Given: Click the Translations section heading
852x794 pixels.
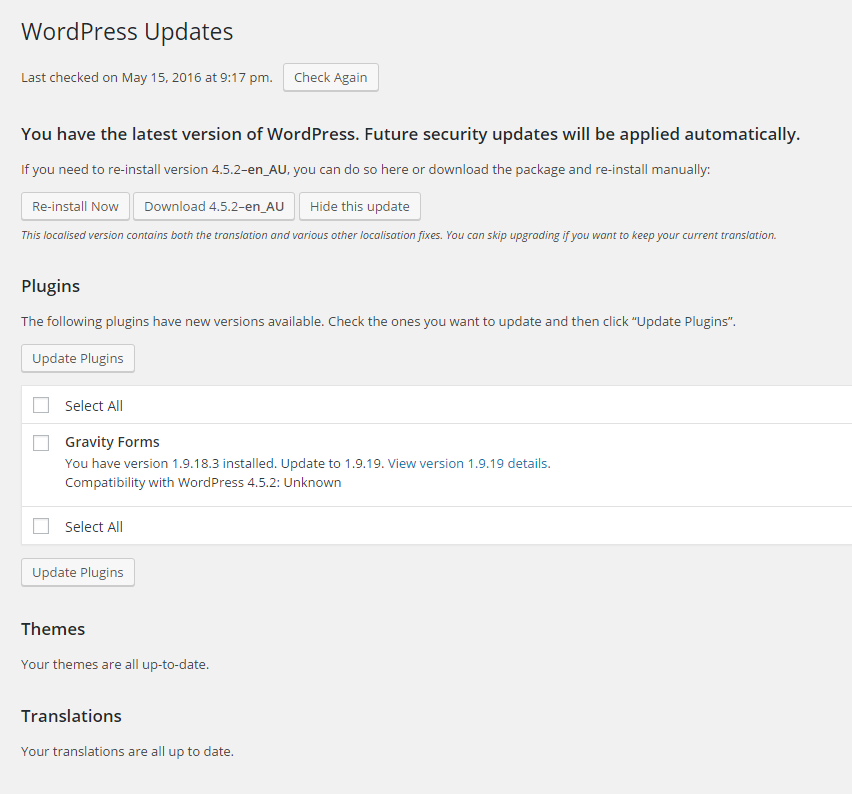Looking at the screenshot, I should tap(71, 716).
